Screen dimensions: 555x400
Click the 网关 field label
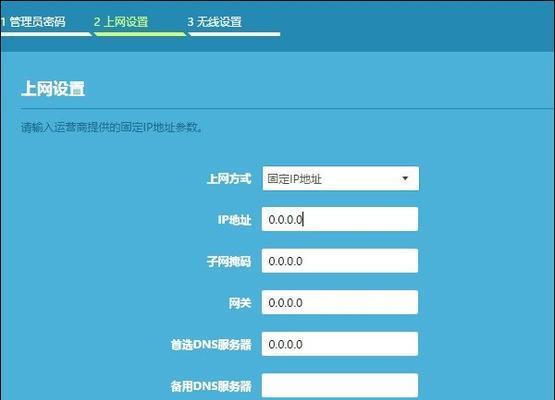240,303
